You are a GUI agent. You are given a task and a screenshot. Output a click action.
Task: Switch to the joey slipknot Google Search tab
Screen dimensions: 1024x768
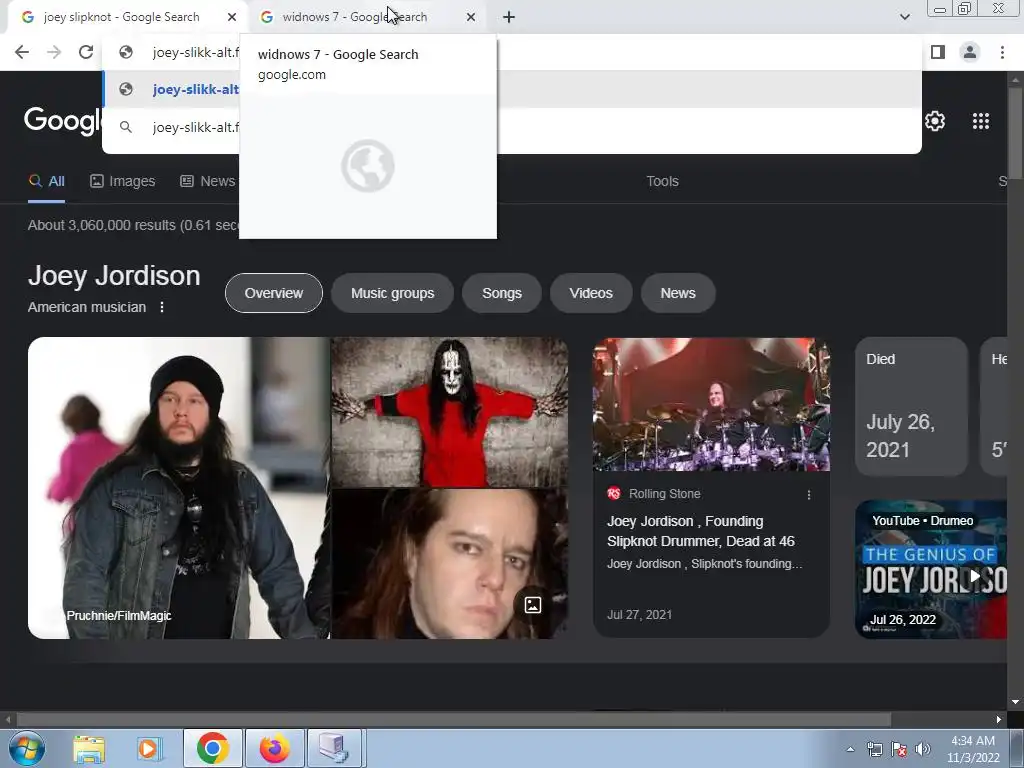click(x=121, y=17)
